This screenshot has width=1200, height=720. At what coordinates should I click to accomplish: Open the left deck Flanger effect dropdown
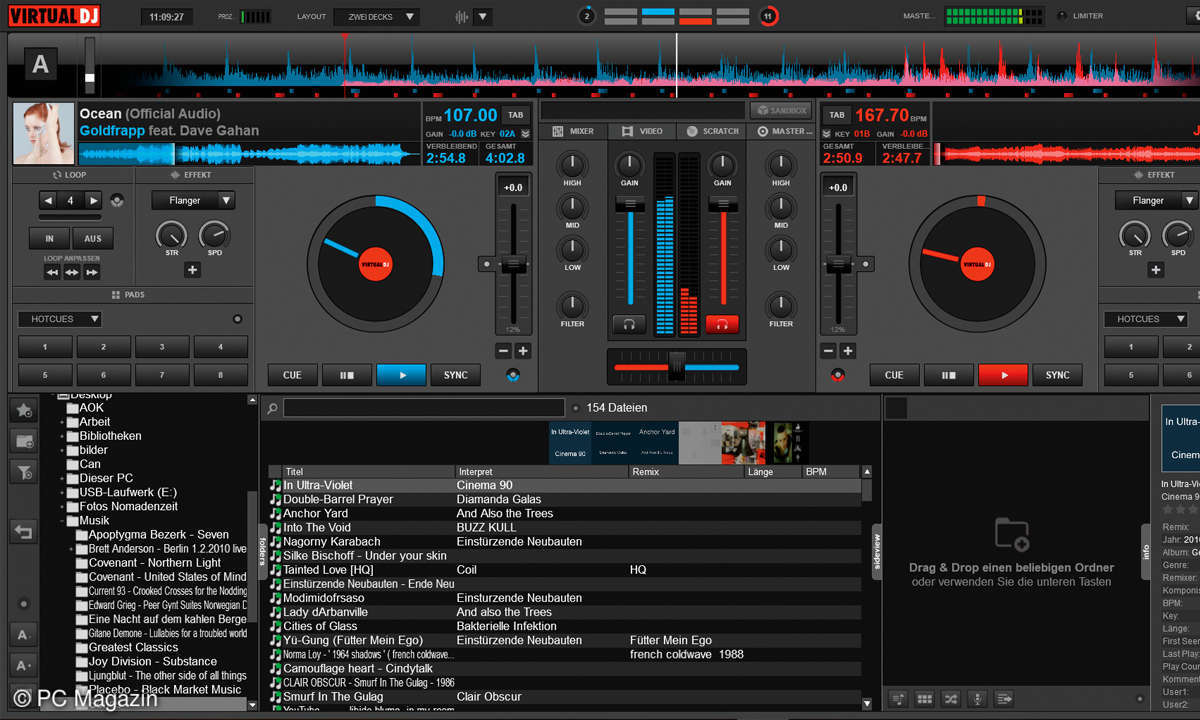pyautogui.click(x=193, y=200)
